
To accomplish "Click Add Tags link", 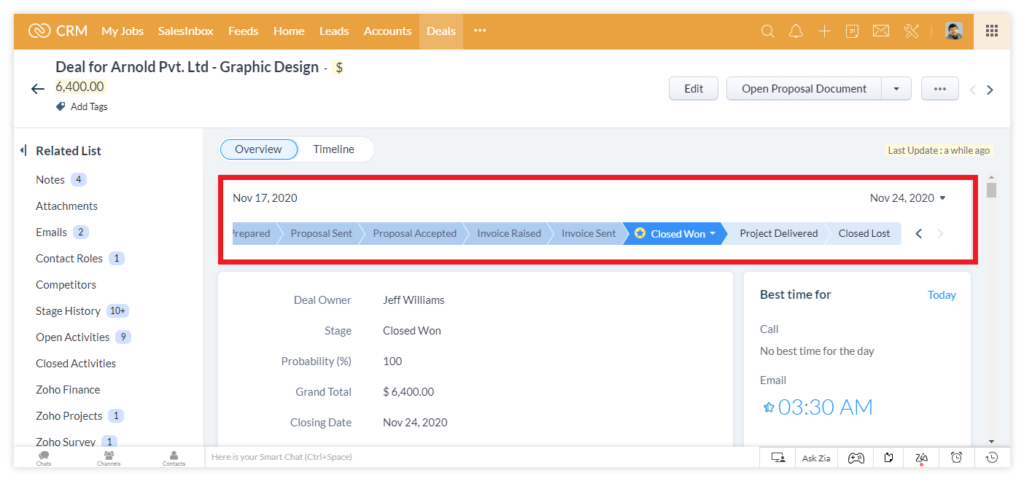I will tap(88, 106).
